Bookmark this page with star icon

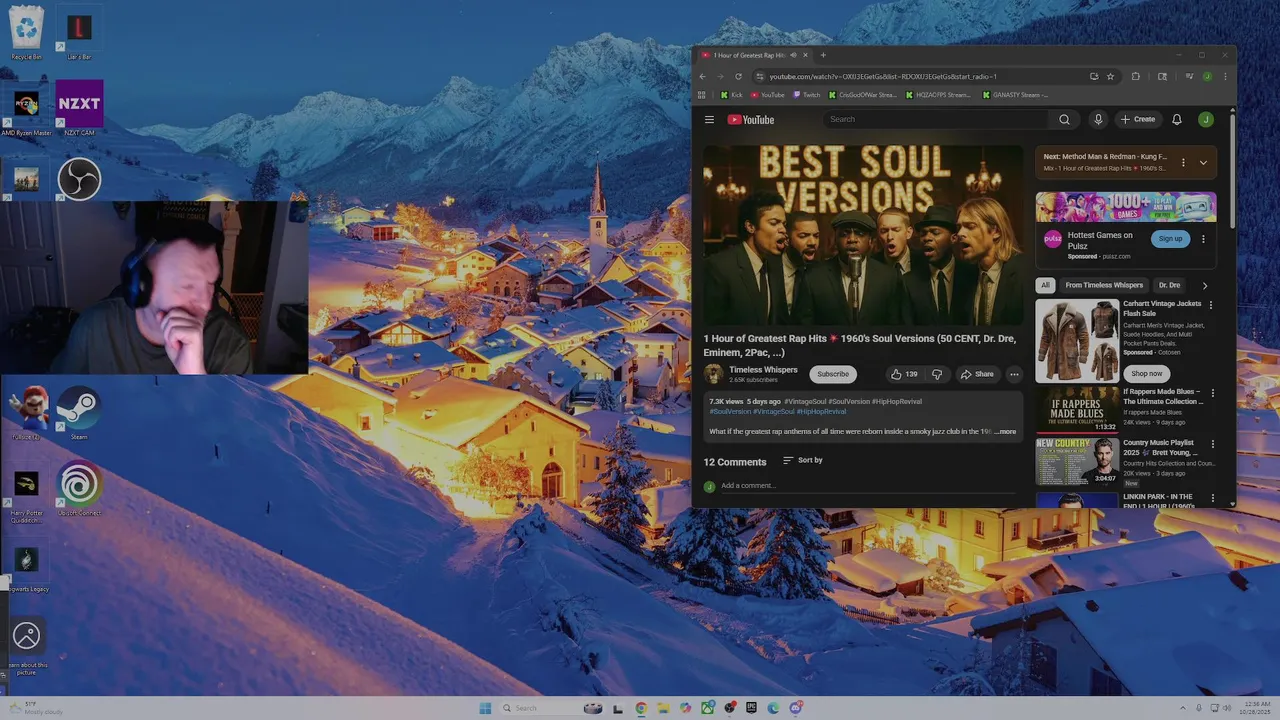click(x=1110, y=76)
